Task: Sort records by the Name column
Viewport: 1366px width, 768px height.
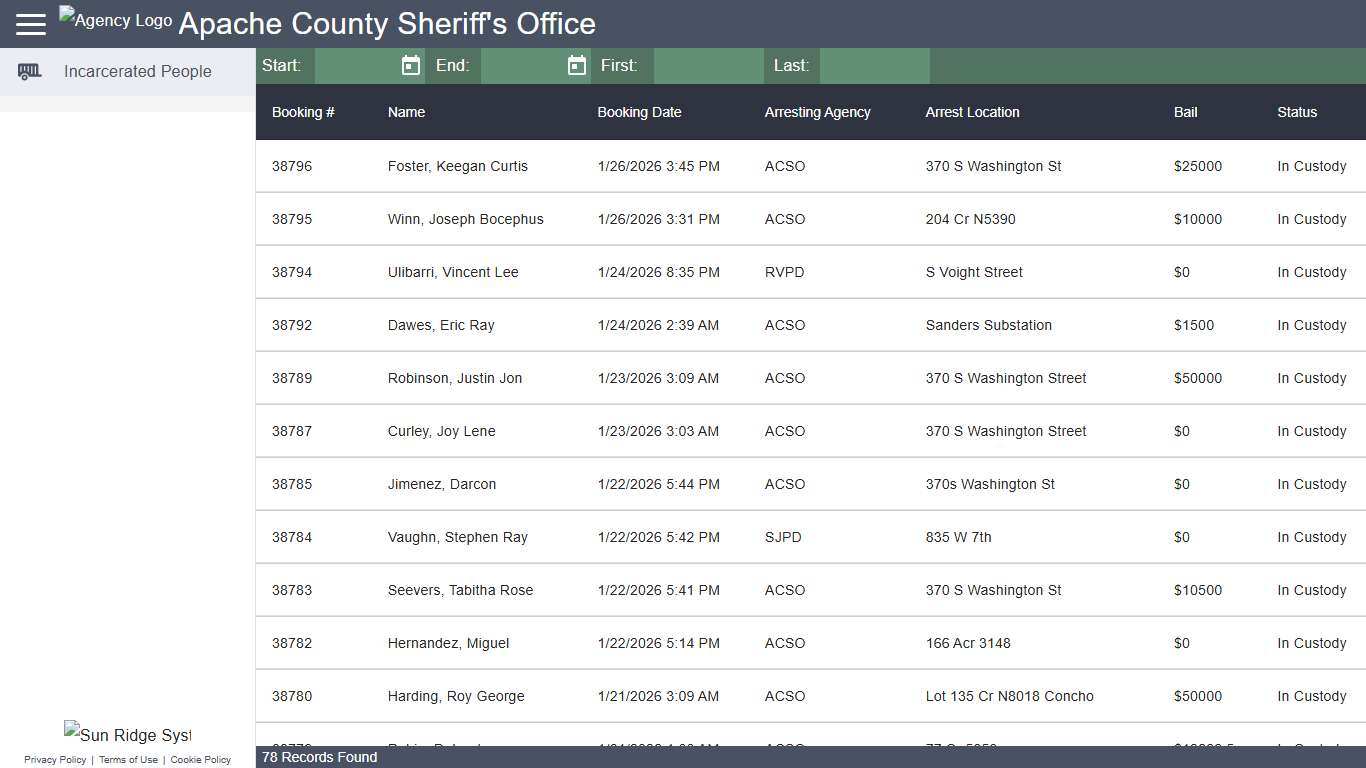Action: pyautogui.click(x=406, y=112)
